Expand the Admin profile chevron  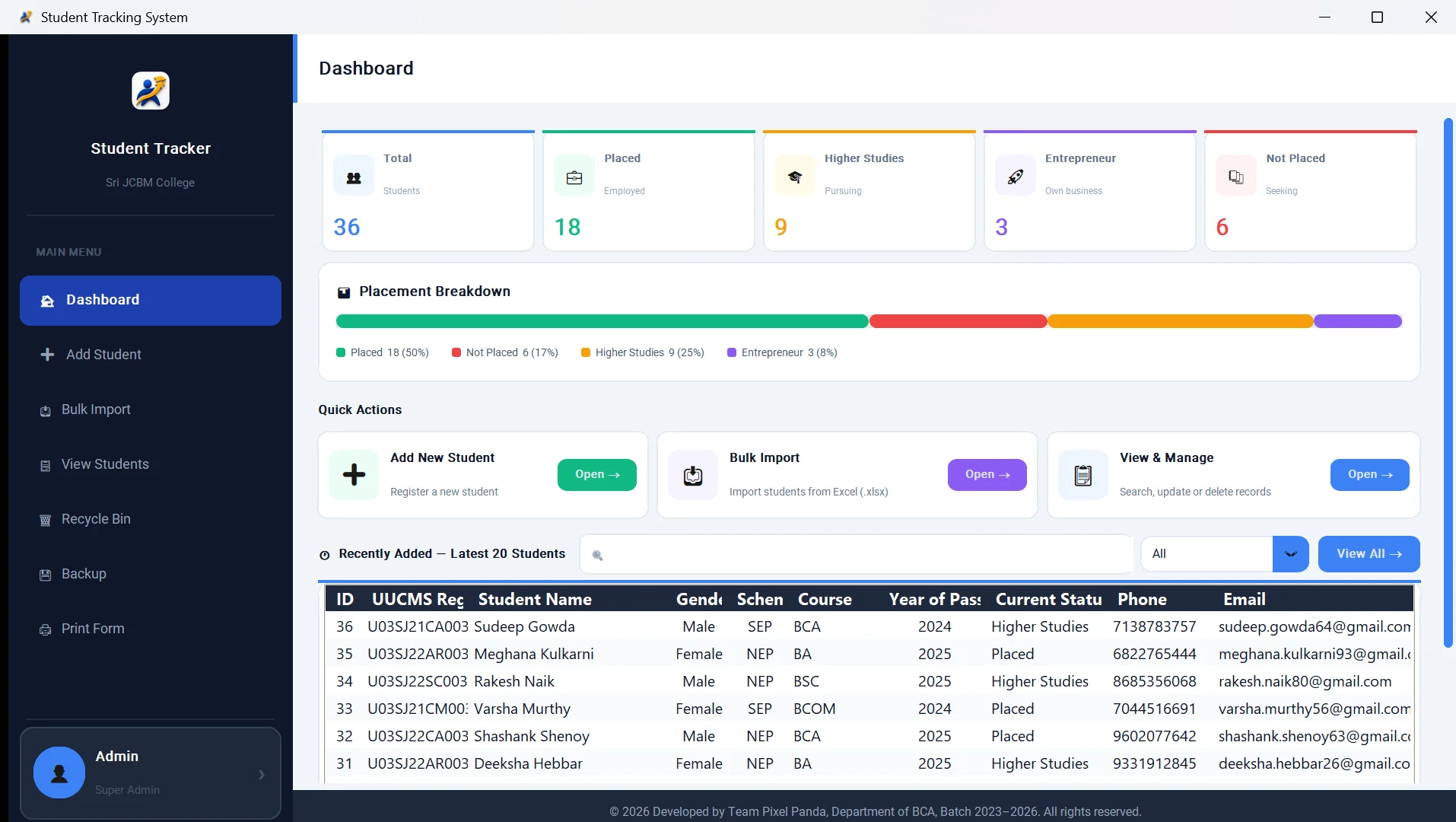coord(262,774)
